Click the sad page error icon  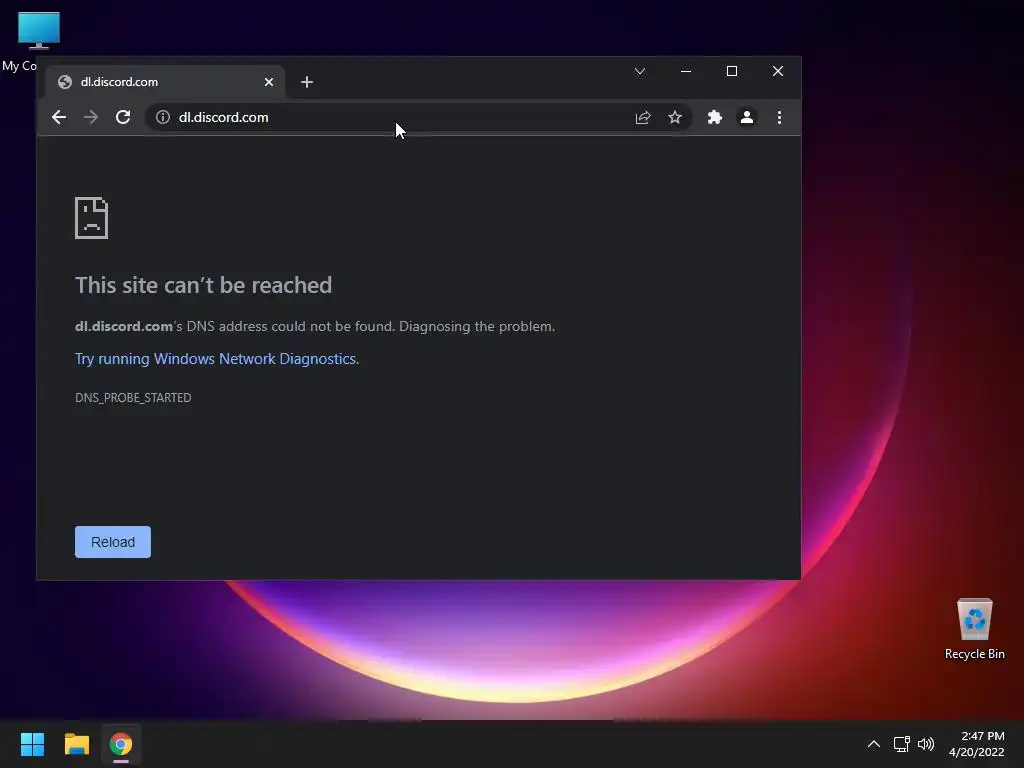click(91, 218)
